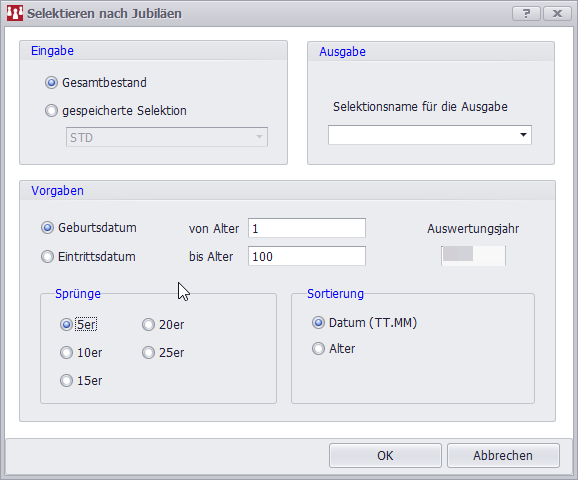Expand the Selektionsname für die Ausgabe dropdown
Viewport: 578px width, 480px height.
pos(430,135)
